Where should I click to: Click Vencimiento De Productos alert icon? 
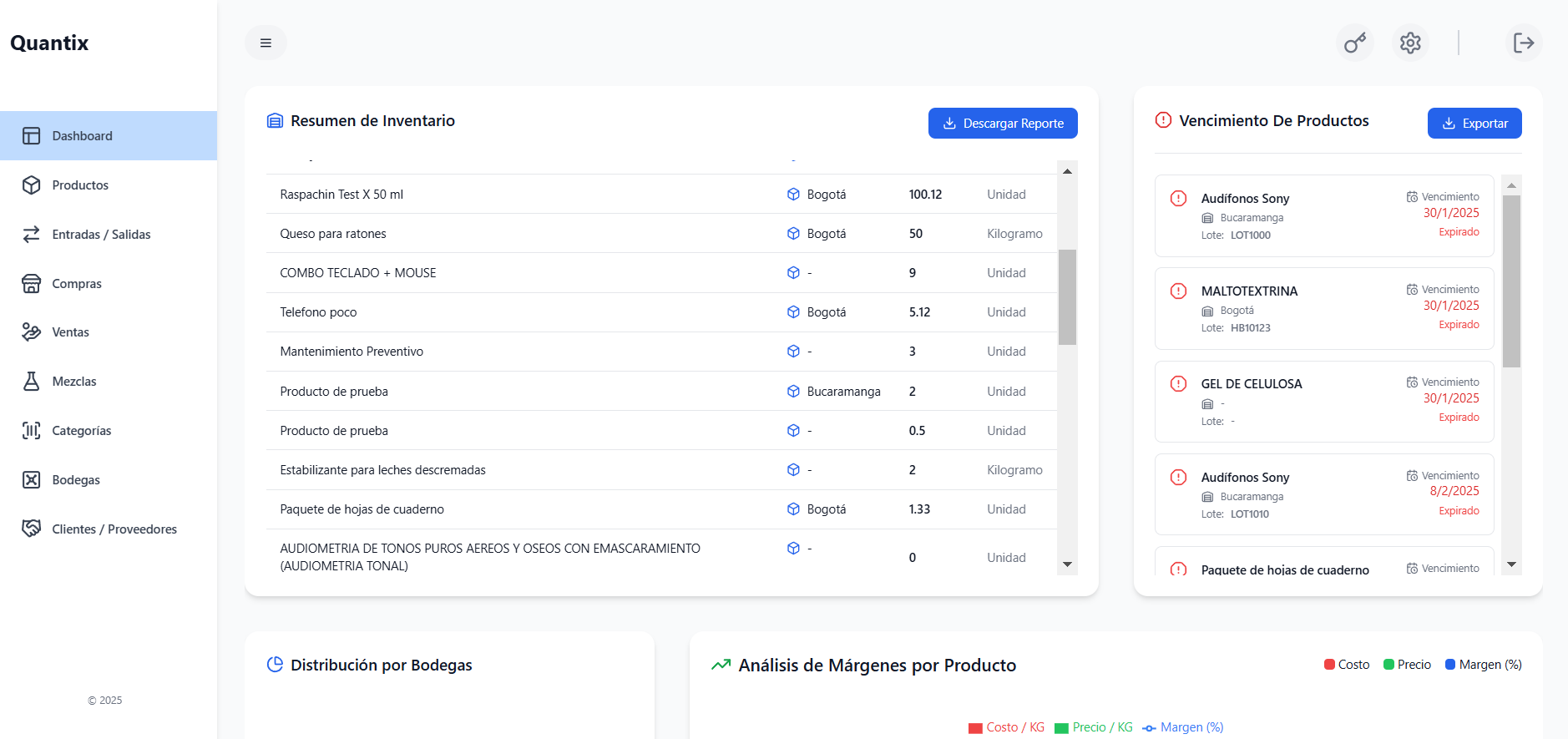click(x=1163, y=120)
